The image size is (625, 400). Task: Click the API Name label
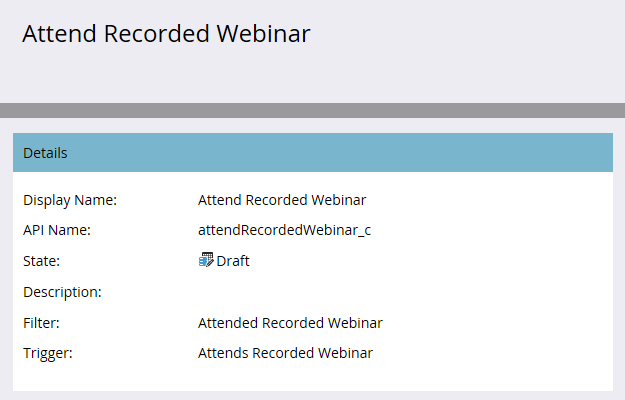pos(57,230)
